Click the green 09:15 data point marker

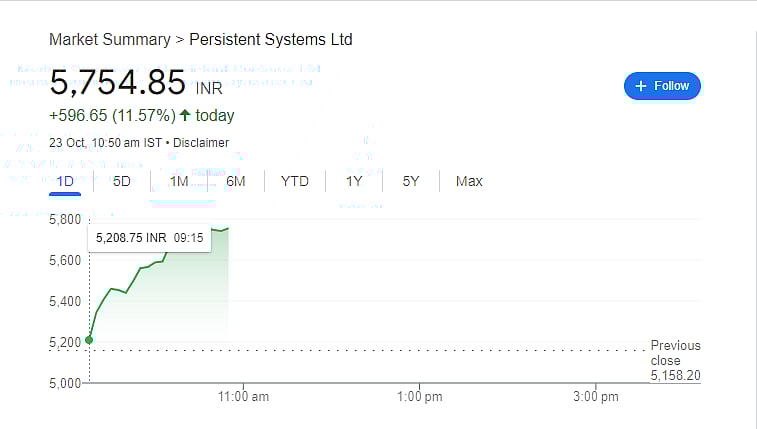point(89,340)
